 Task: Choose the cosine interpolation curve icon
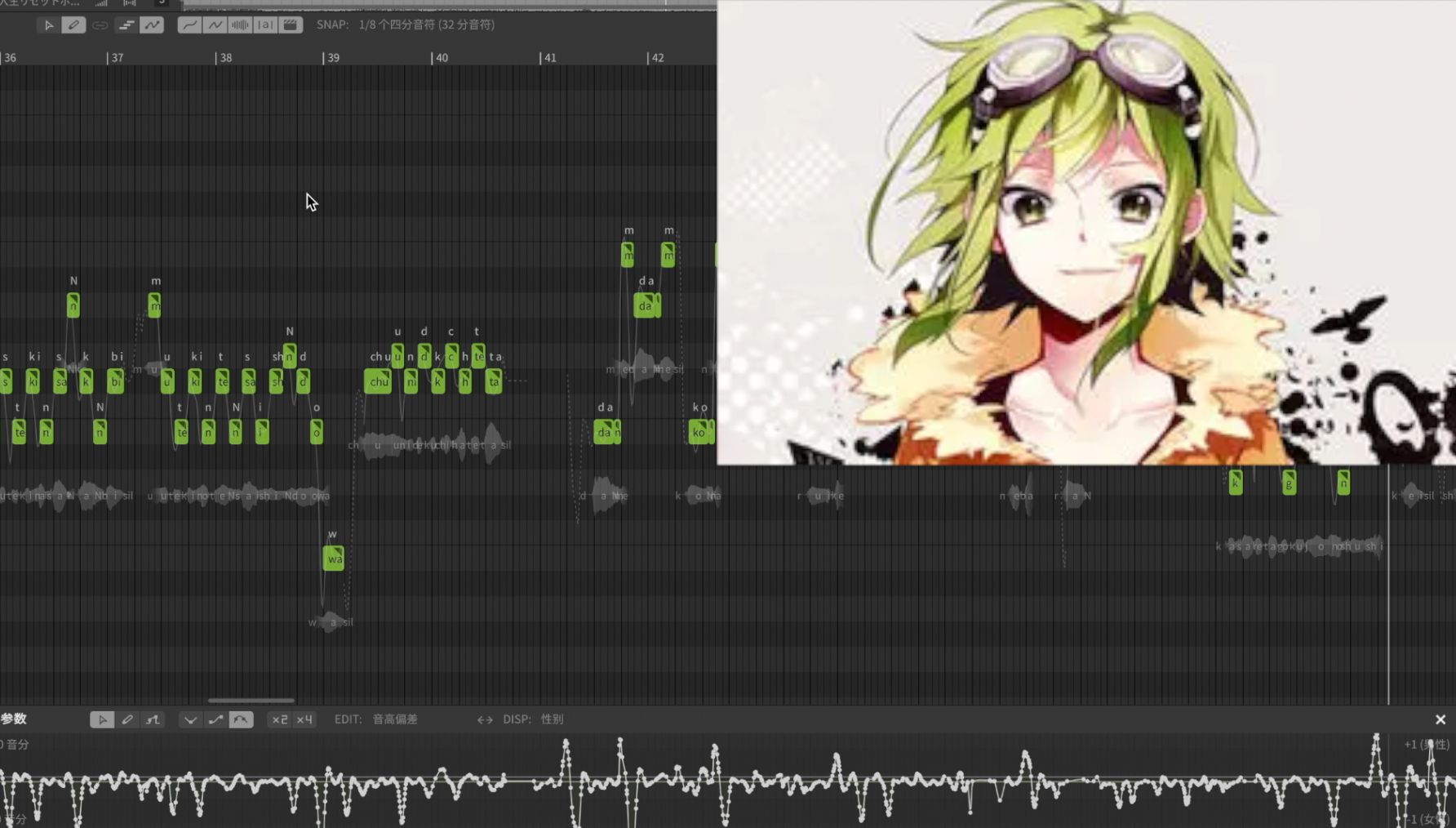[x=215, y=719]
